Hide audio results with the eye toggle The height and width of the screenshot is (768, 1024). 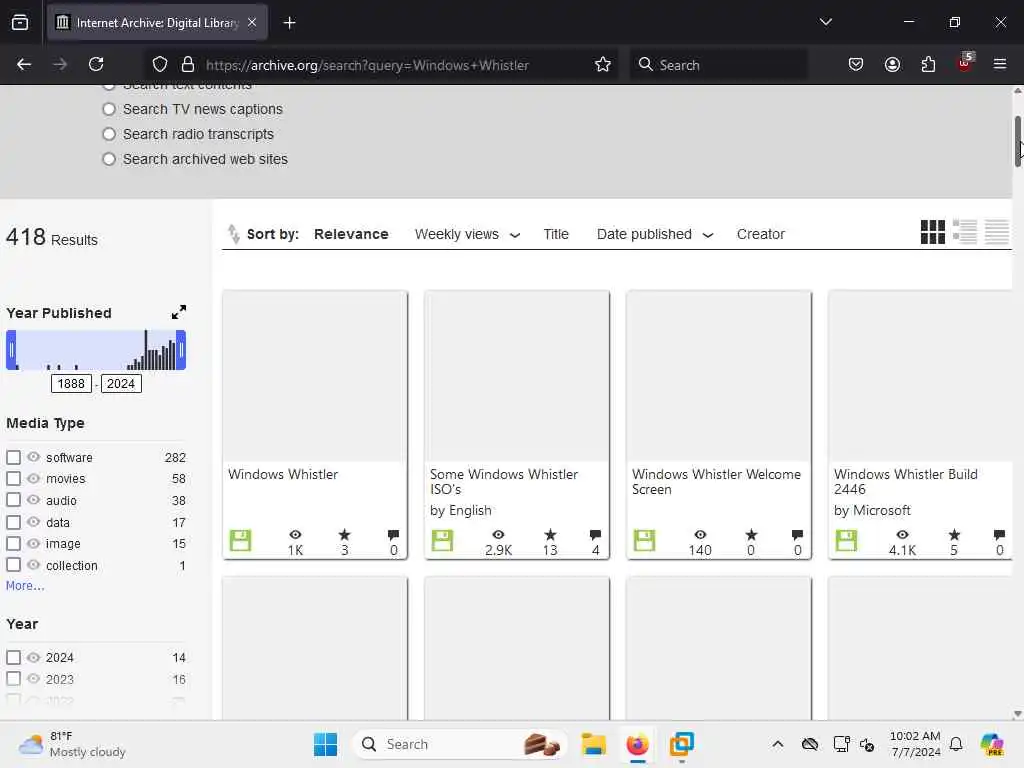(33, 500)
